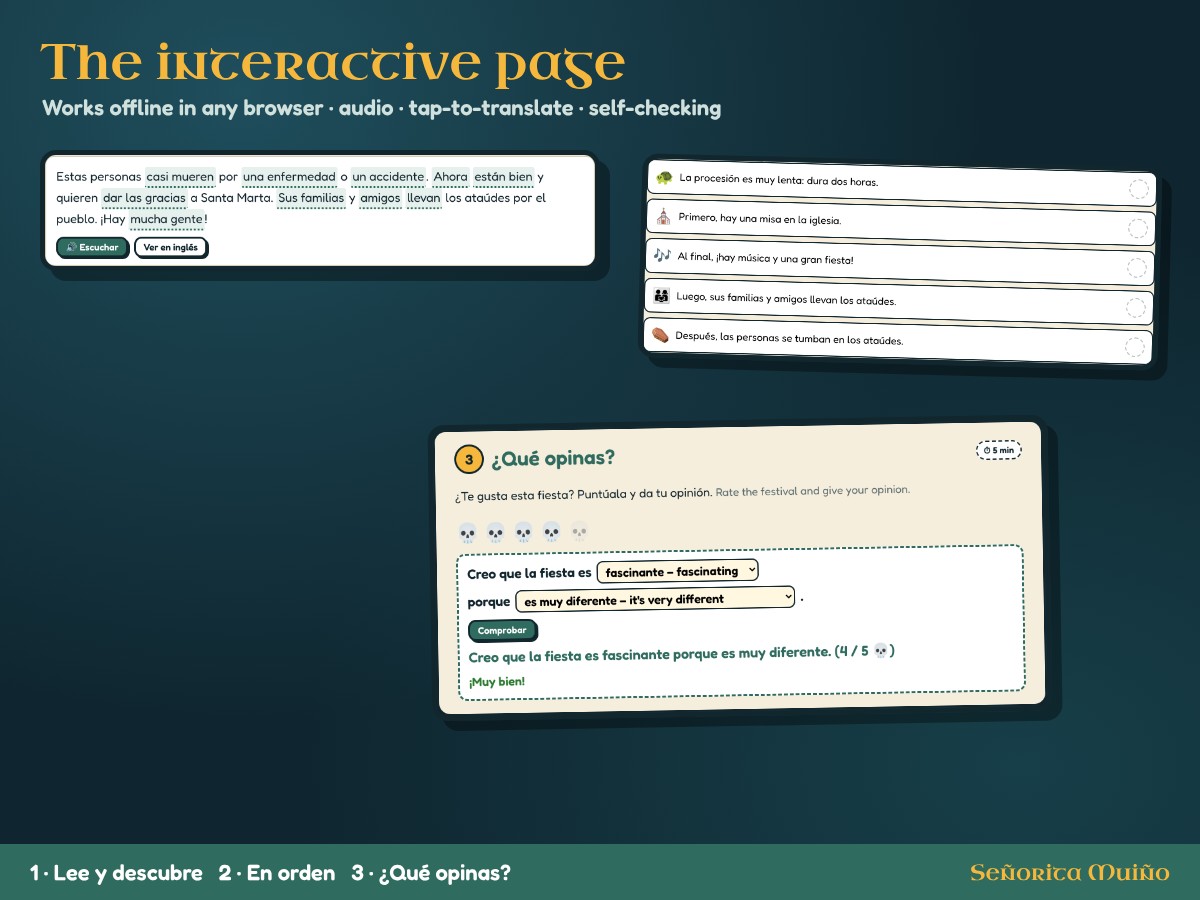Click the church icon on the misa row

(x=663, y=216)
